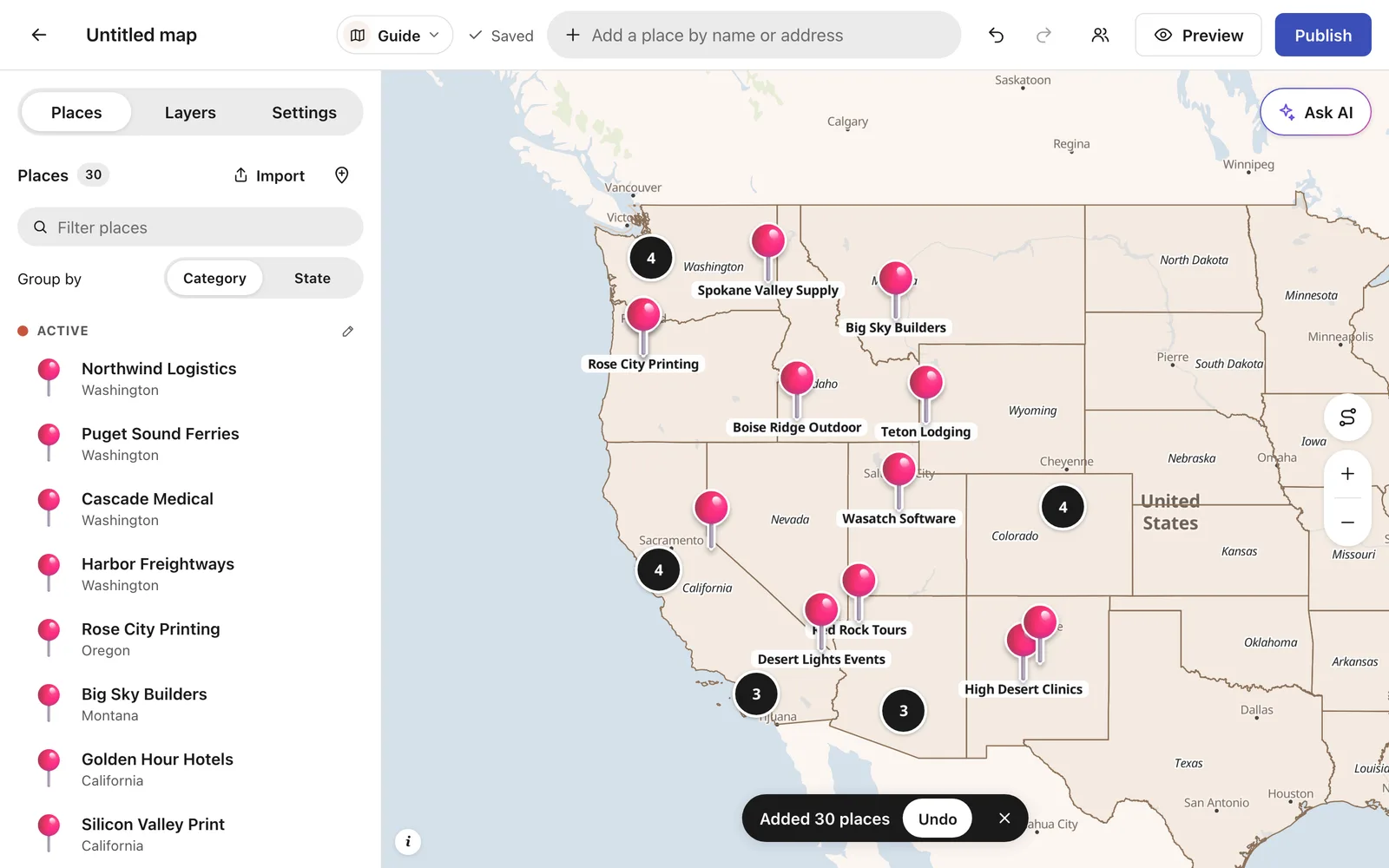Go back with the left arrow
1389x868 pixels.
click(38, 35)
